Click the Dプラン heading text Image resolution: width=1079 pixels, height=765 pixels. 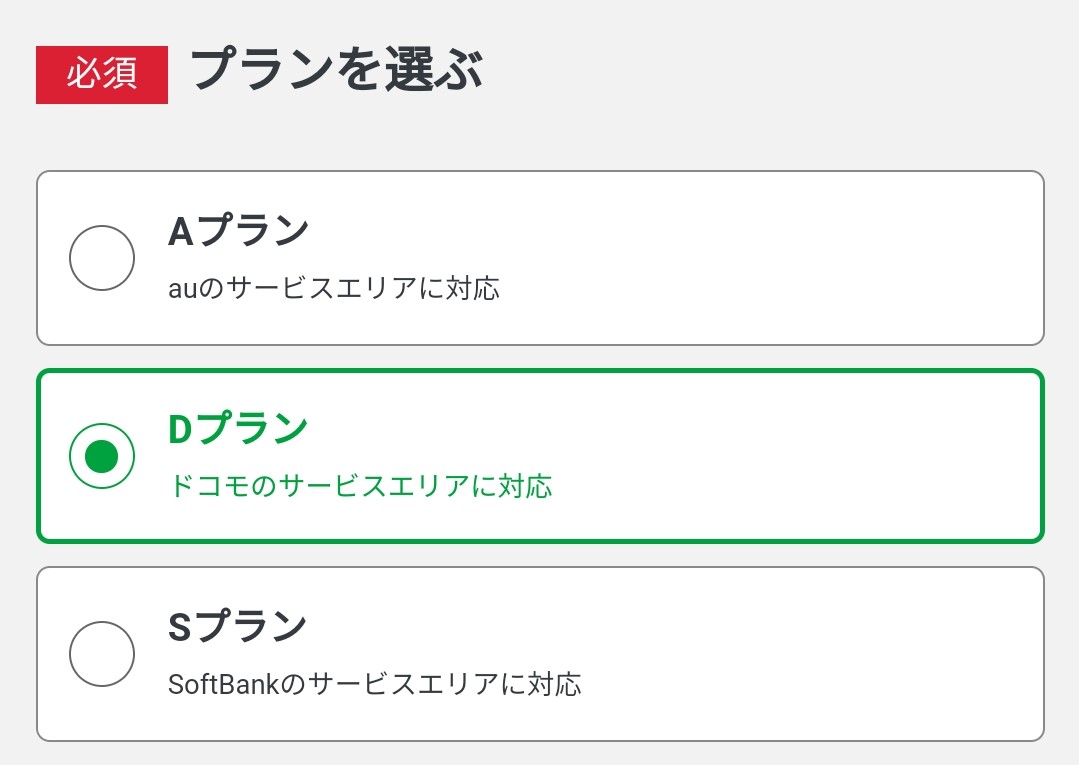(237, 426)
